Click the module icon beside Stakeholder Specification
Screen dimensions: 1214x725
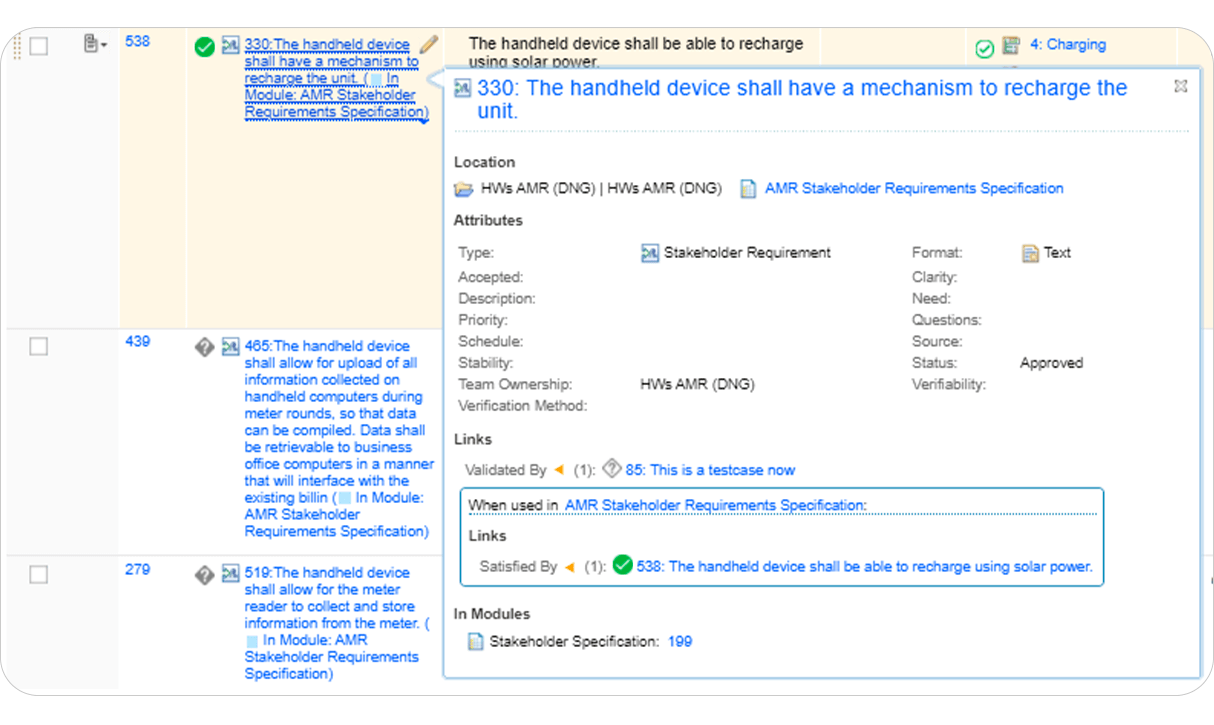click(x=476, y=641)
